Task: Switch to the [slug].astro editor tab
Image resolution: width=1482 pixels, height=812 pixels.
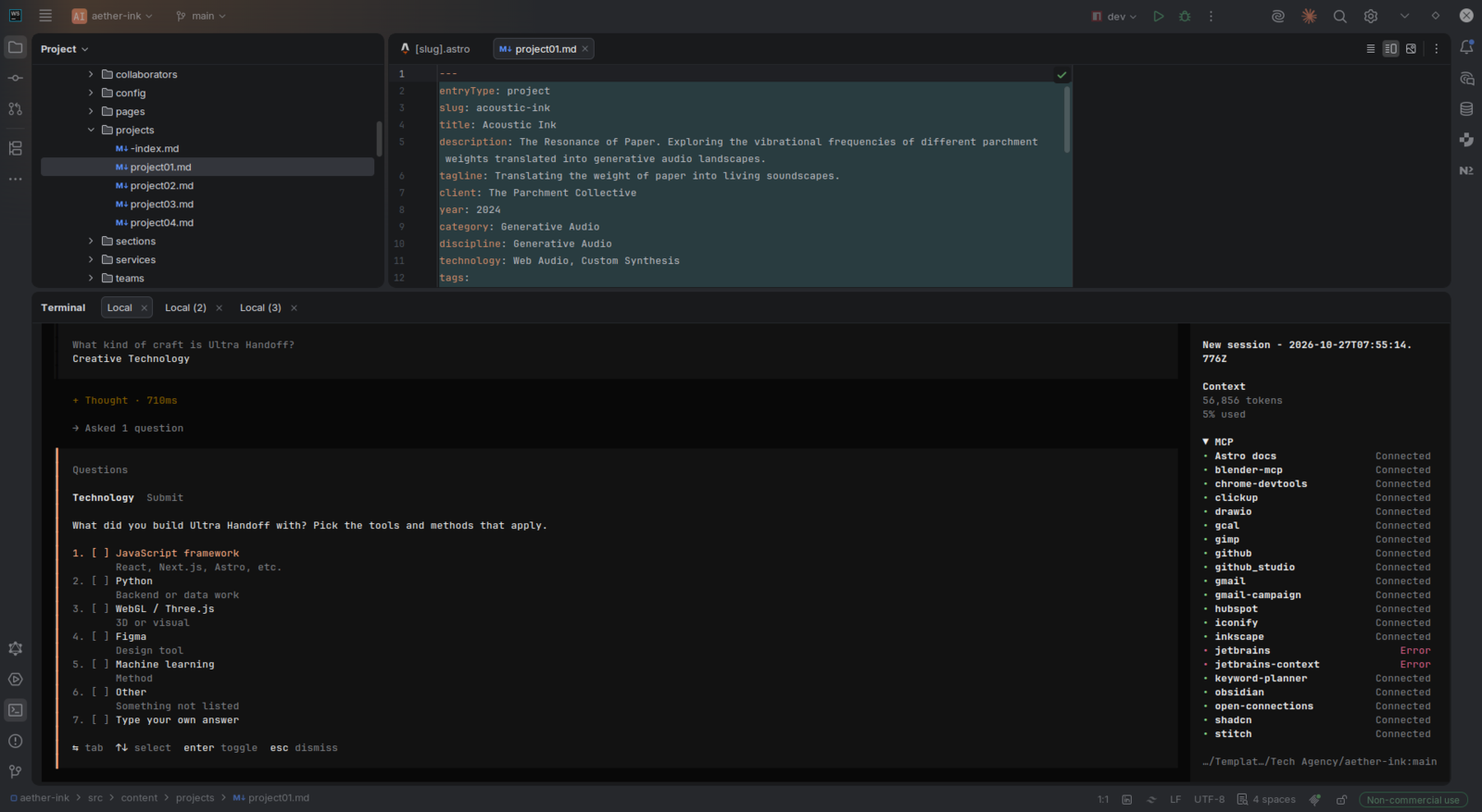Action: [436, 49]
